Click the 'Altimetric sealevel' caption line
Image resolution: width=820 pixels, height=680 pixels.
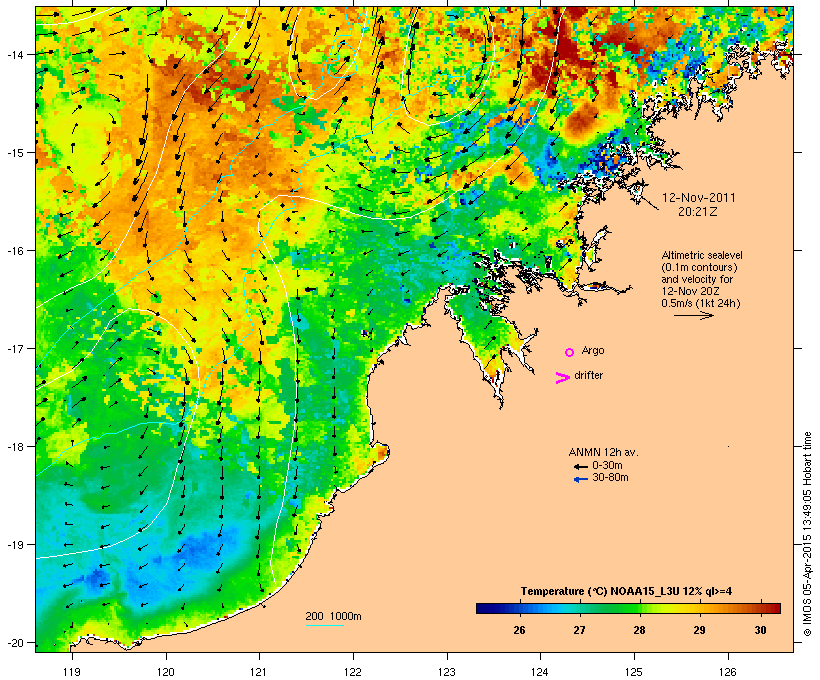(x=702, y=255)
